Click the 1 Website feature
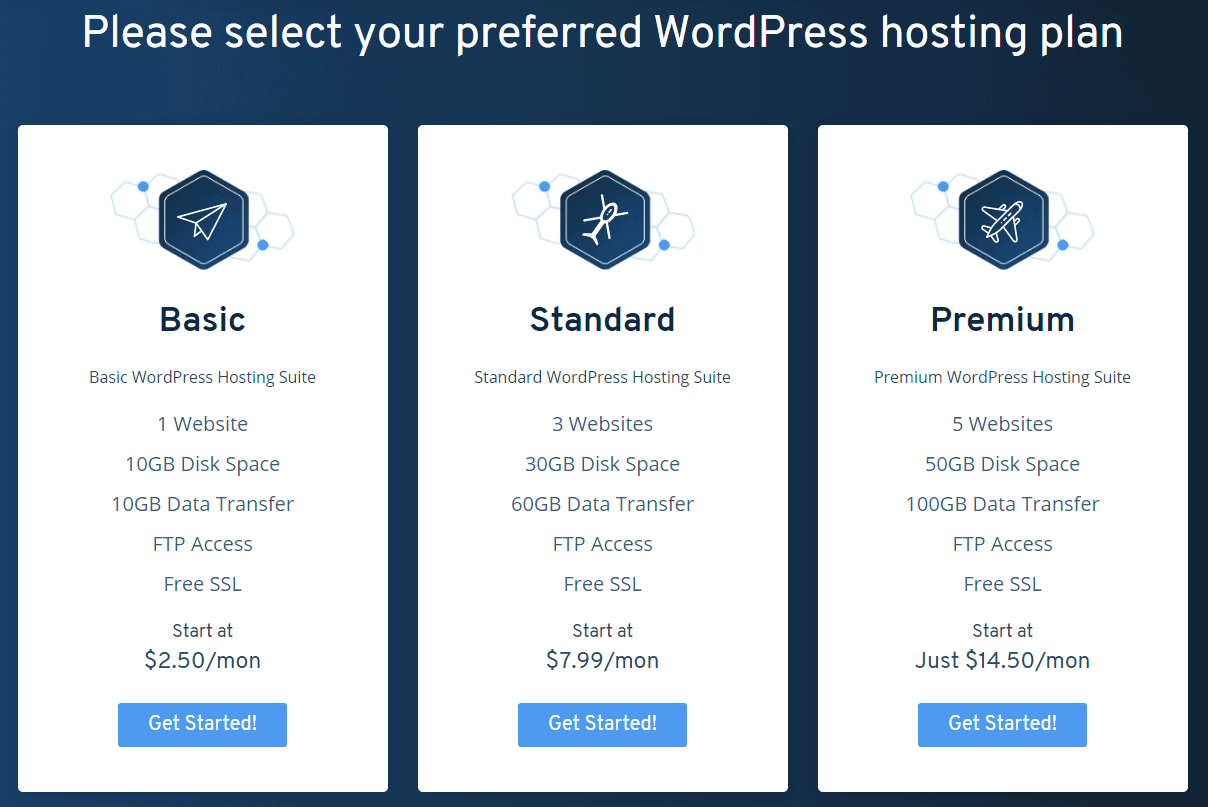 coord(202,424)
